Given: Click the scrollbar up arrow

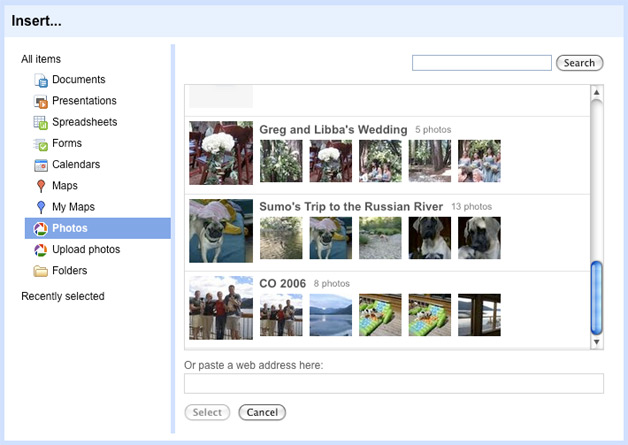Looking at the screenshot, I should [597, 93].
